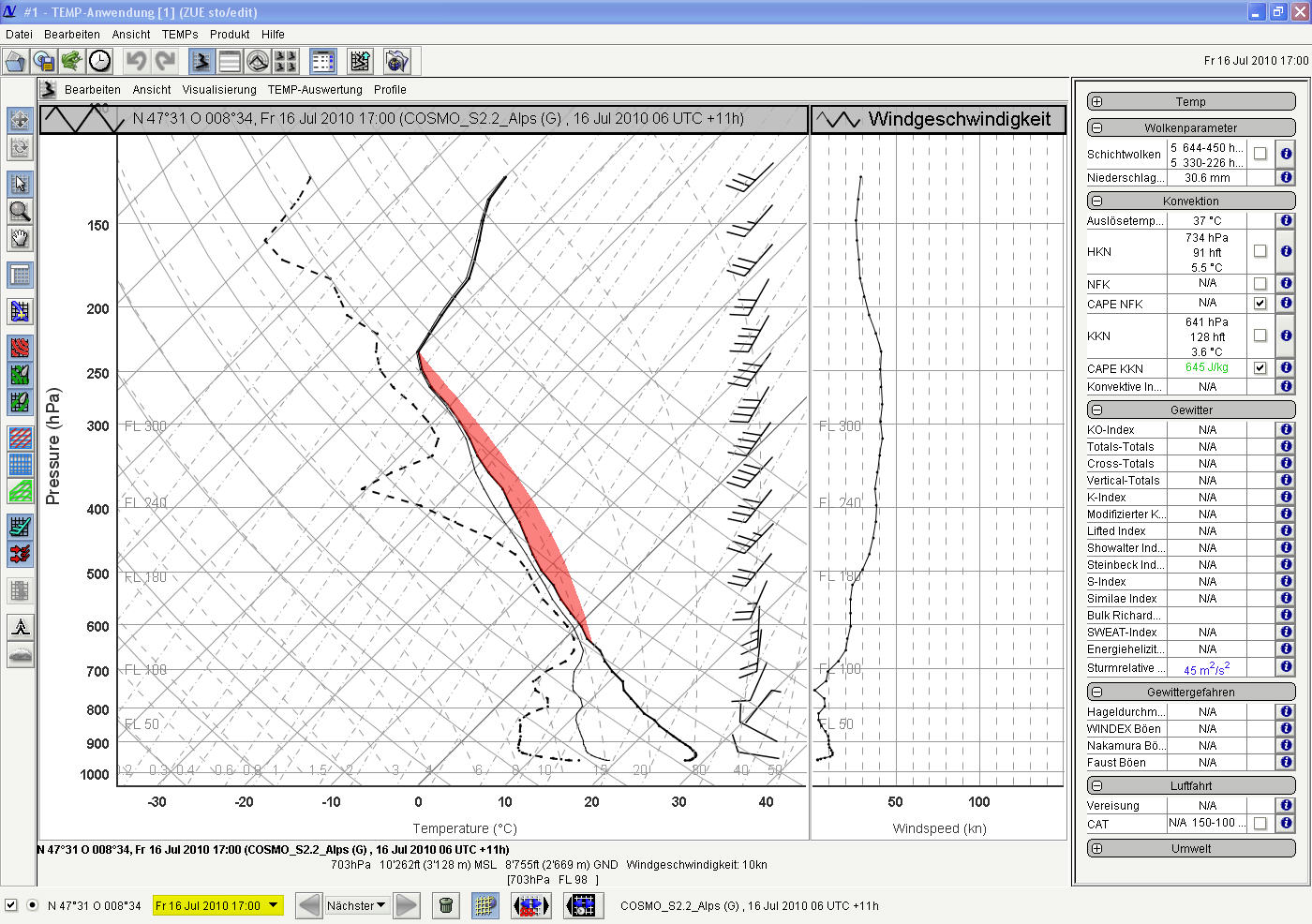Open the Produkt menu
Viewport: 1312px width, 924px height.
(230, 34)
